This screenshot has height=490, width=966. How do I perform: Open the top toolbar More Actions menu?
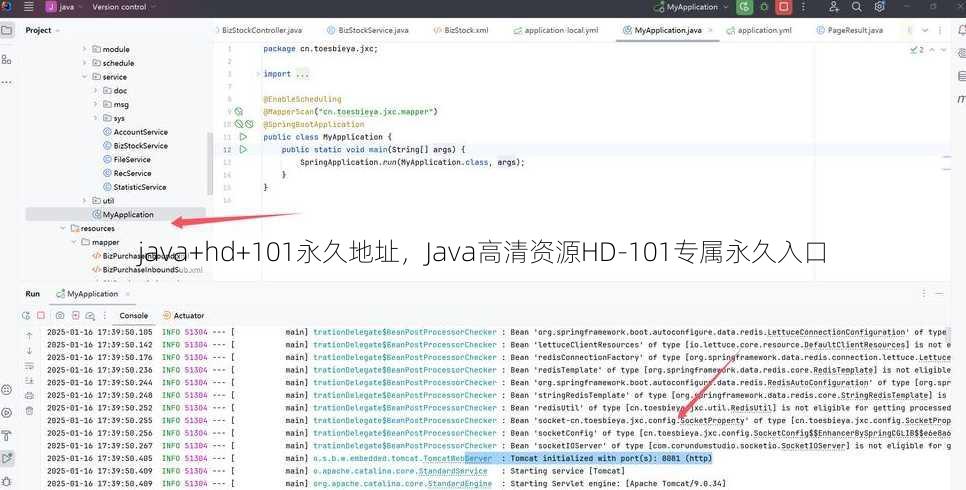point(803,7)
